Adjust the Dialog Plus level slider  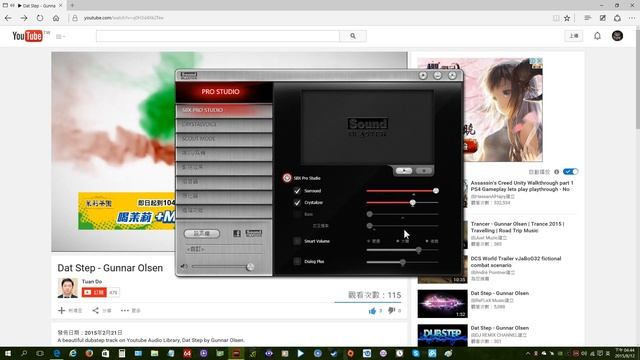[403, 262]
